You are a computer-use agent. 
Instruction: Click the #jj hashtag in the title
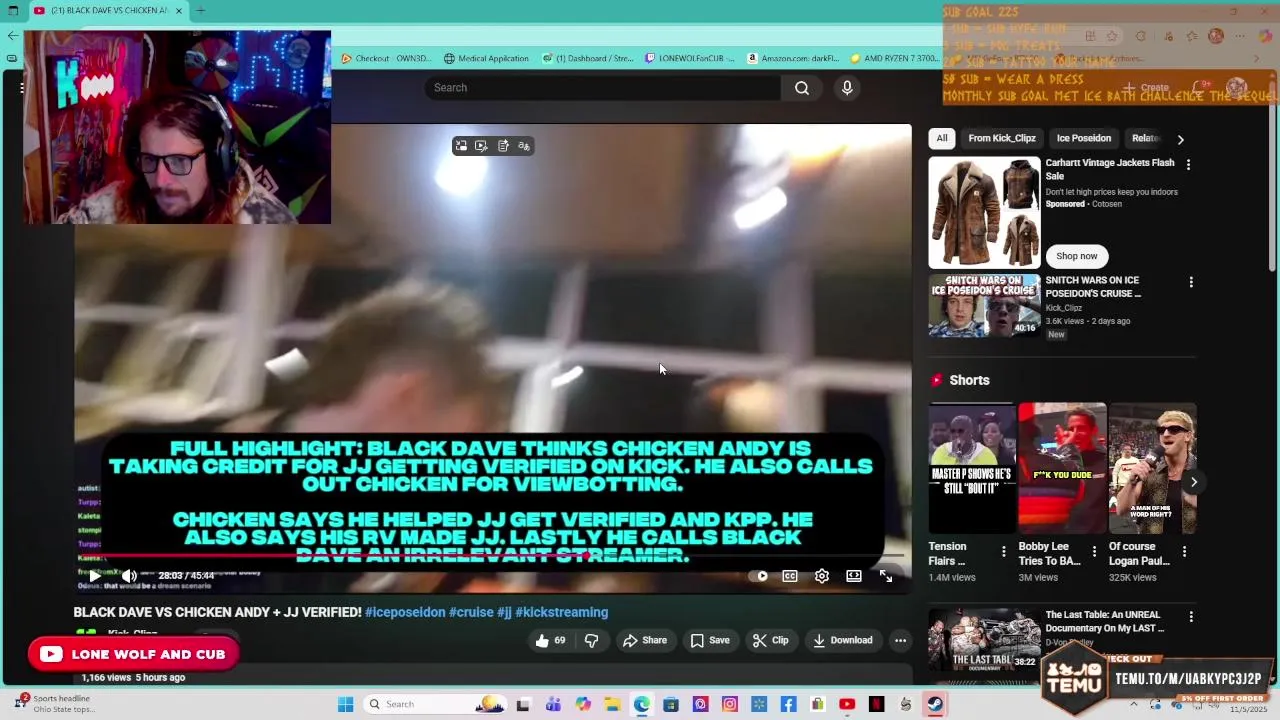point(504,612)
